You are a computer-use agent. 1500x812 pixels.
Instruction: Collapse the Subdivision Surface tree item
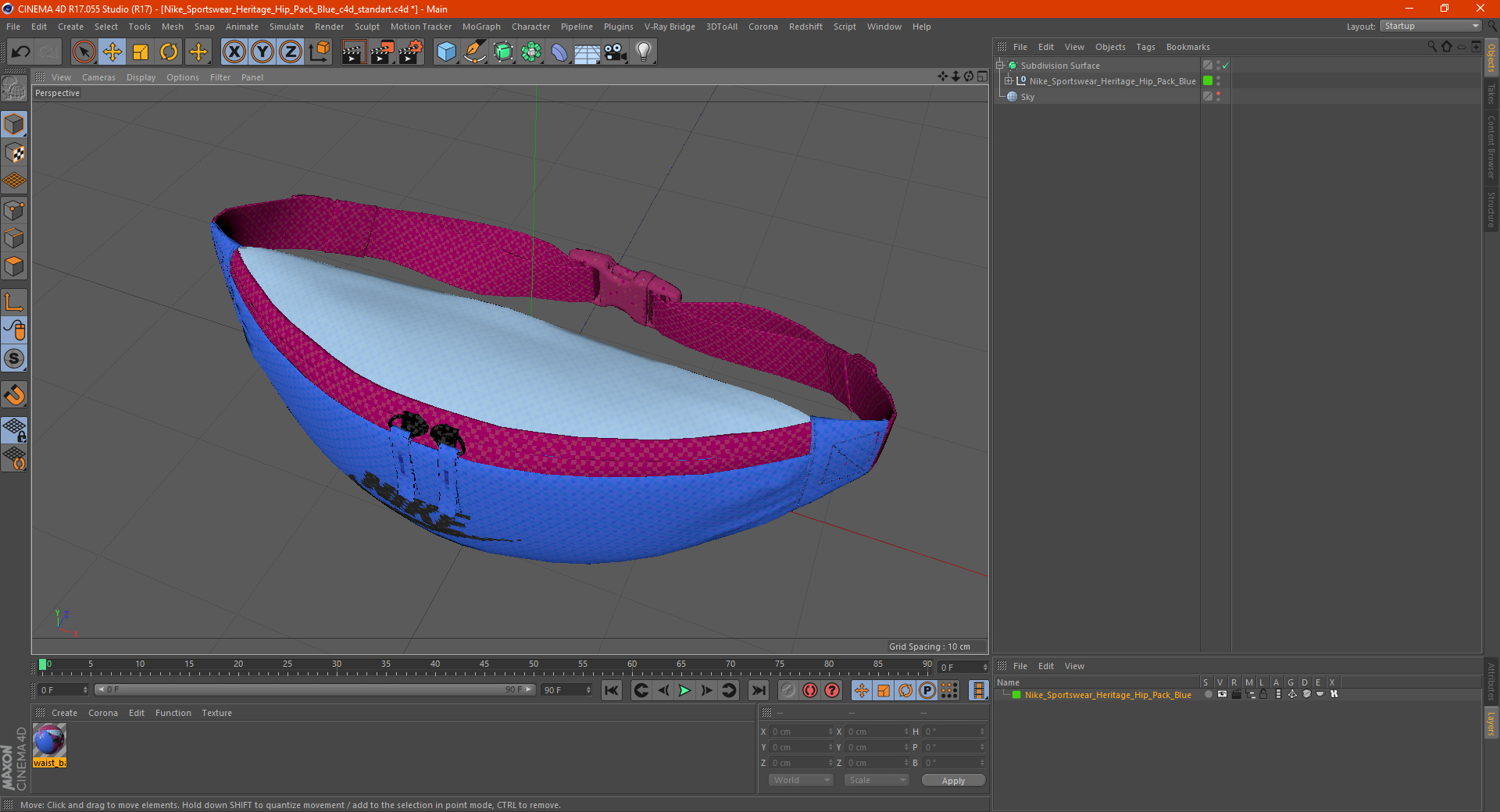tap(1000, 66)
